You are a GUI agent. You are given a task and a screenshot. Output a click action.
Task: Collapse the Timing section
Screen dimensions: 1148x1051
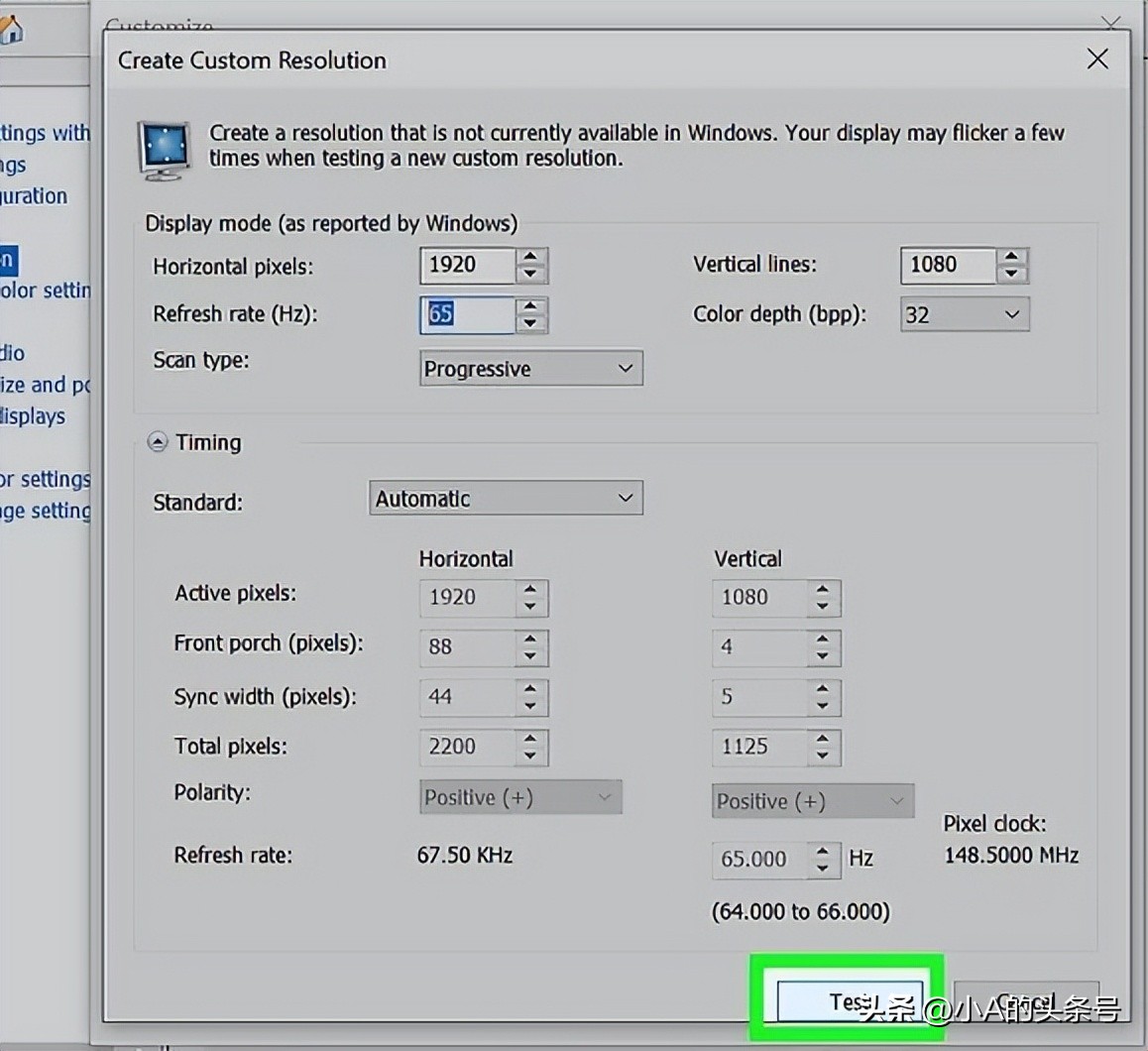pyautogui.click(x=158, y=442)
